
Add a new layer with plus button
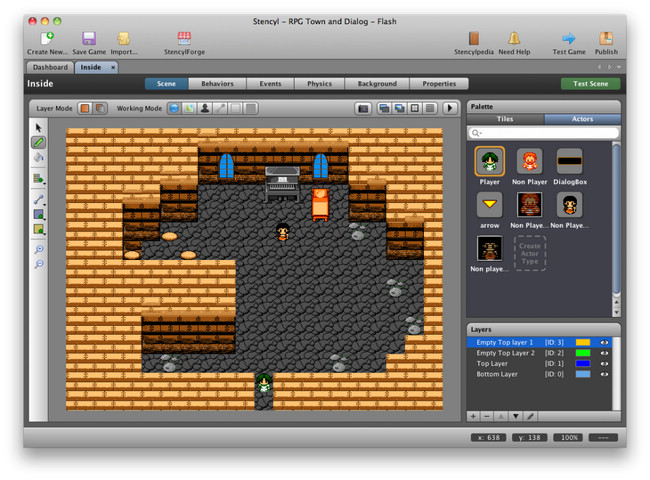473,416
